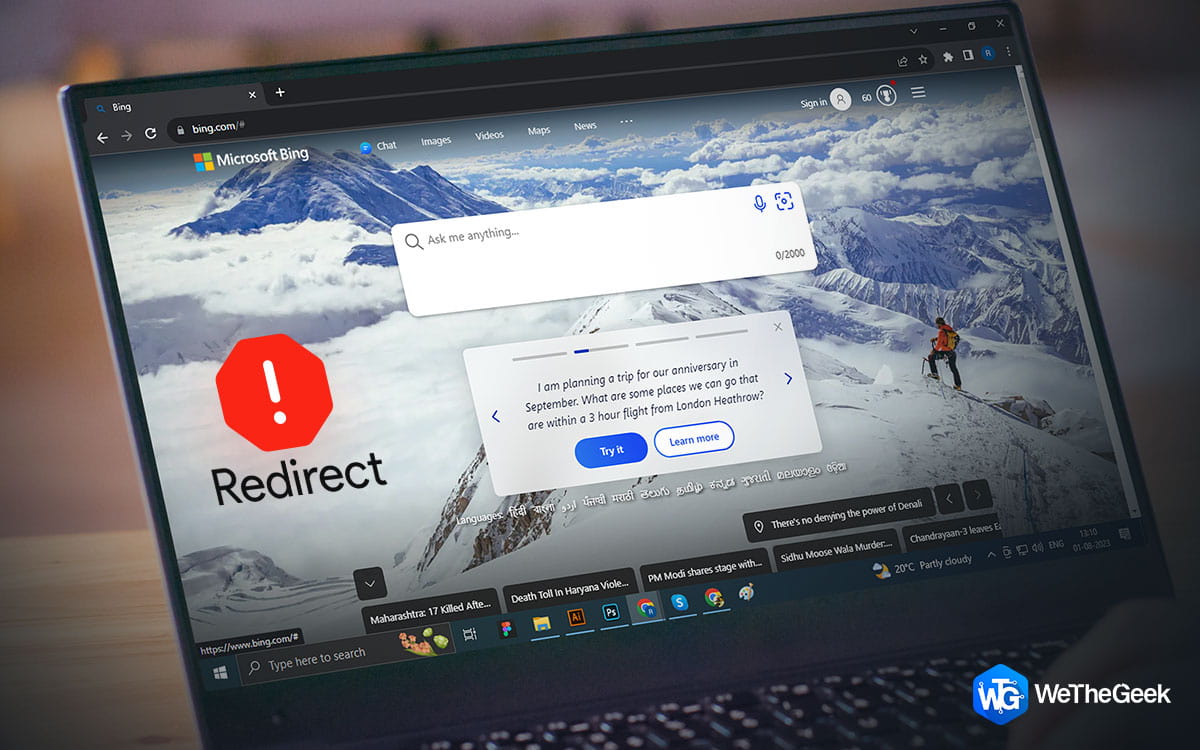The width and height of the screenshot is (1200, 750).
Task: Open the notification center icon
Action: 1125,535
